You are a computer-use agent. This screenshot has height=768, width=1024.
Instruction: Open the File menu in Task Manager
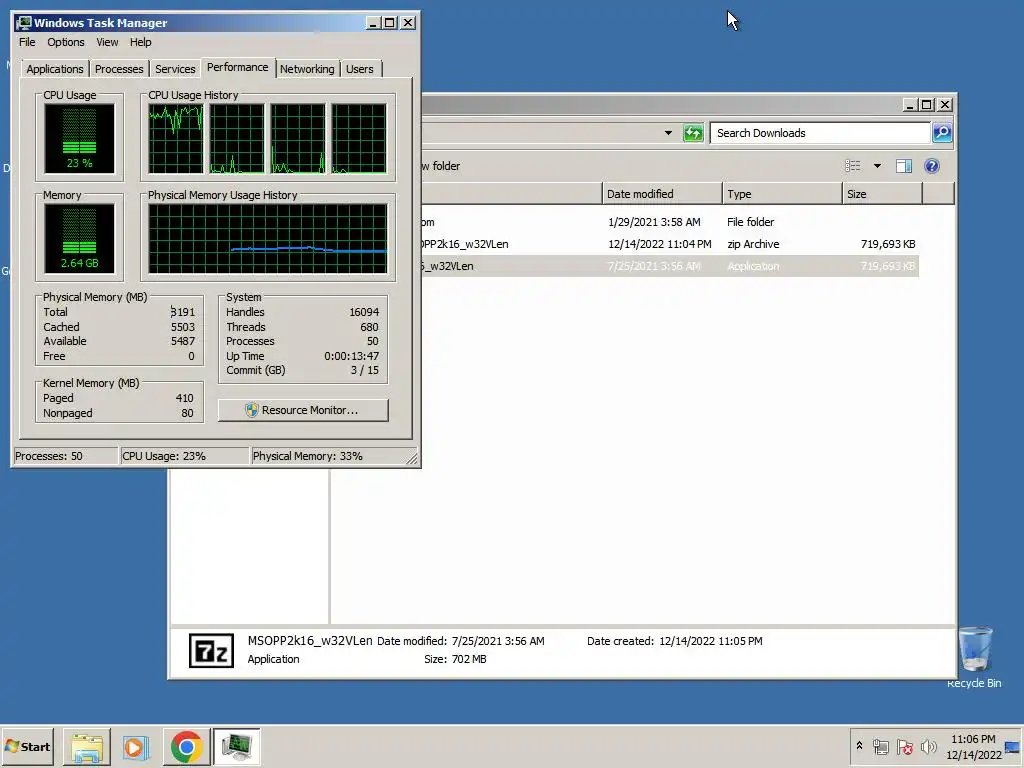pos(27,42)
